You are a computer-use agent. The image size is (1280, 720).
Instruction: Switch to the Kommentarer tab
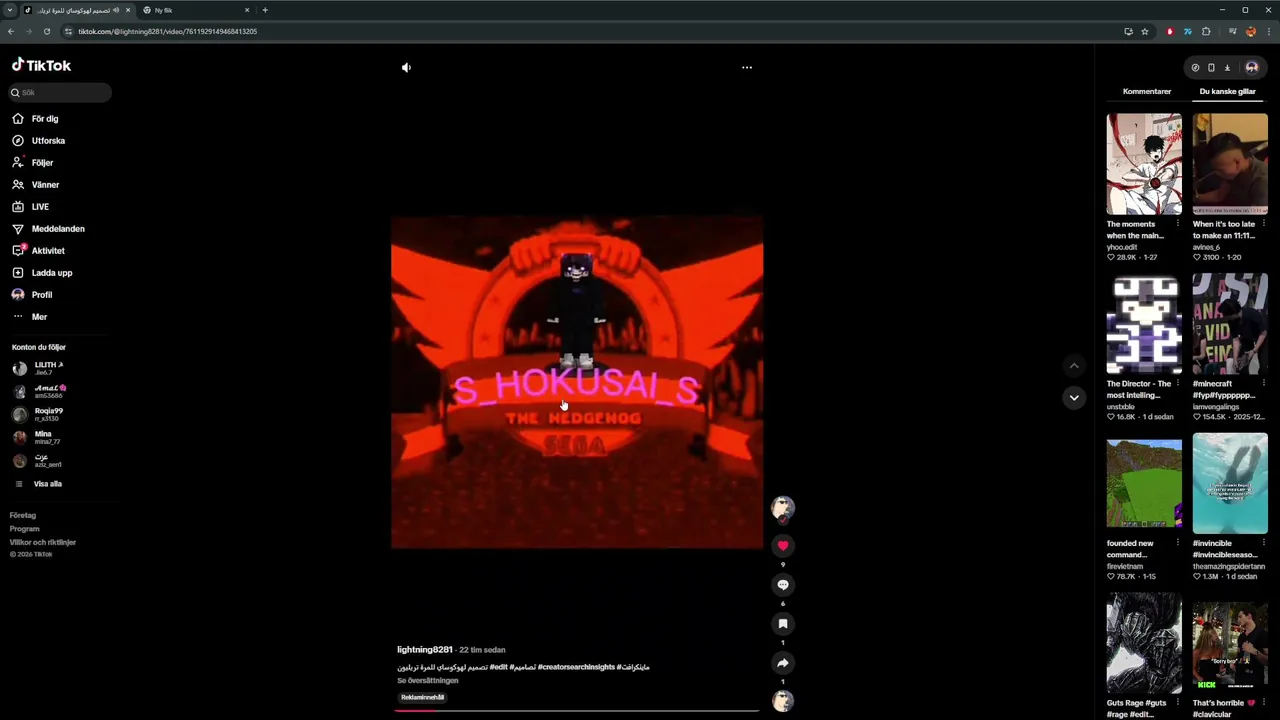click(1147, 92)
